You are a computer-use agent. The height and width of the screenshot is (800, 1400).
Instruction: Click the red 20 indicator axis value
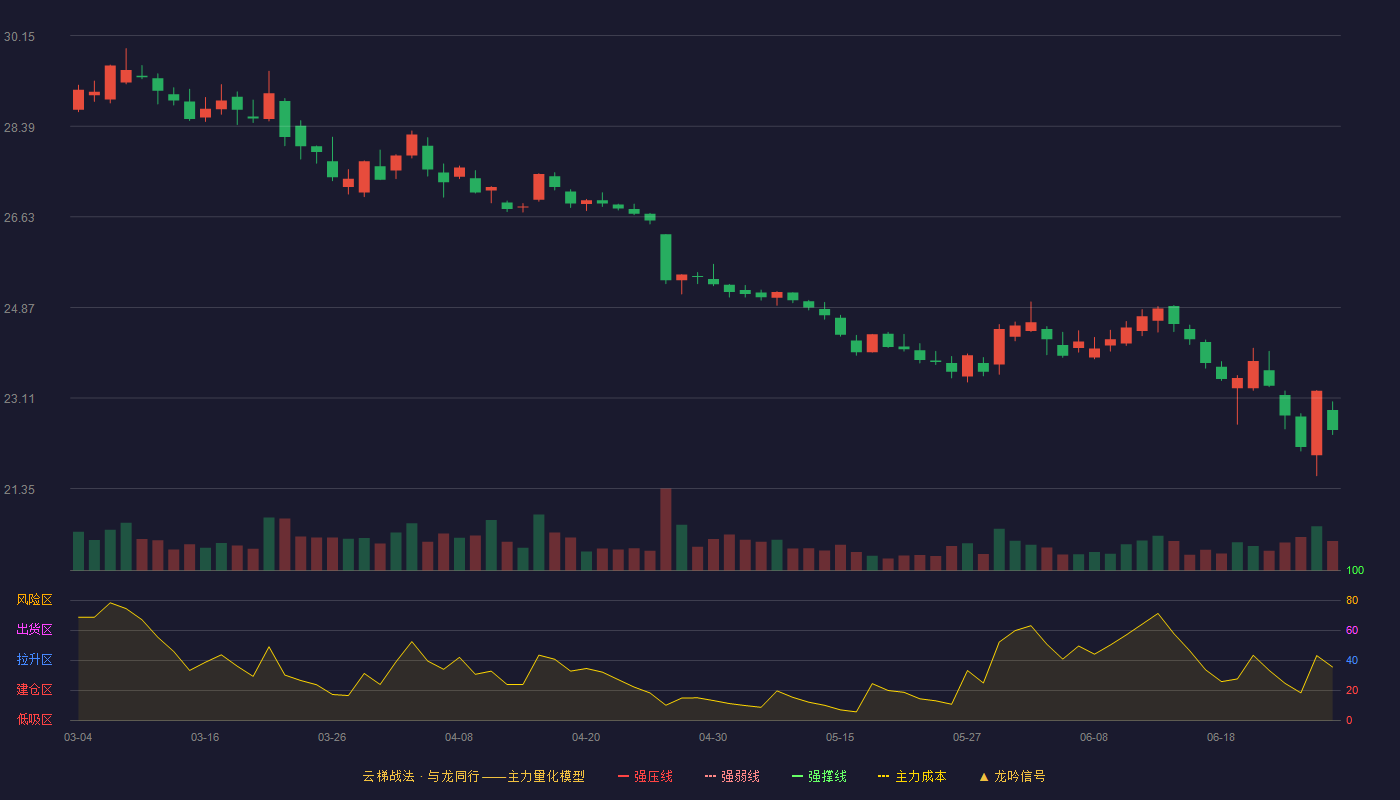1352,690
